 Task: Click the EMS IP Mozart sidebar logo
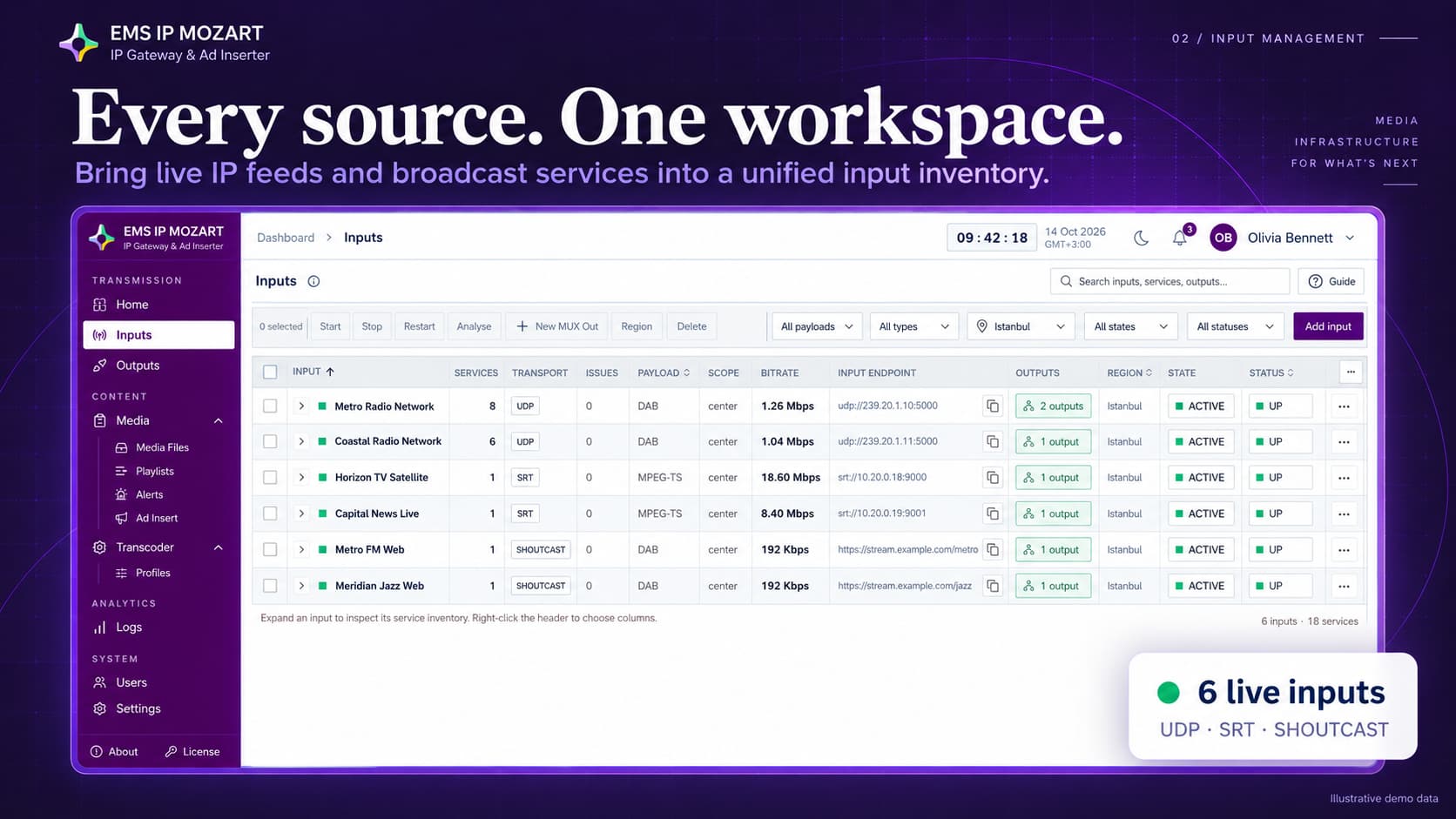102,237
